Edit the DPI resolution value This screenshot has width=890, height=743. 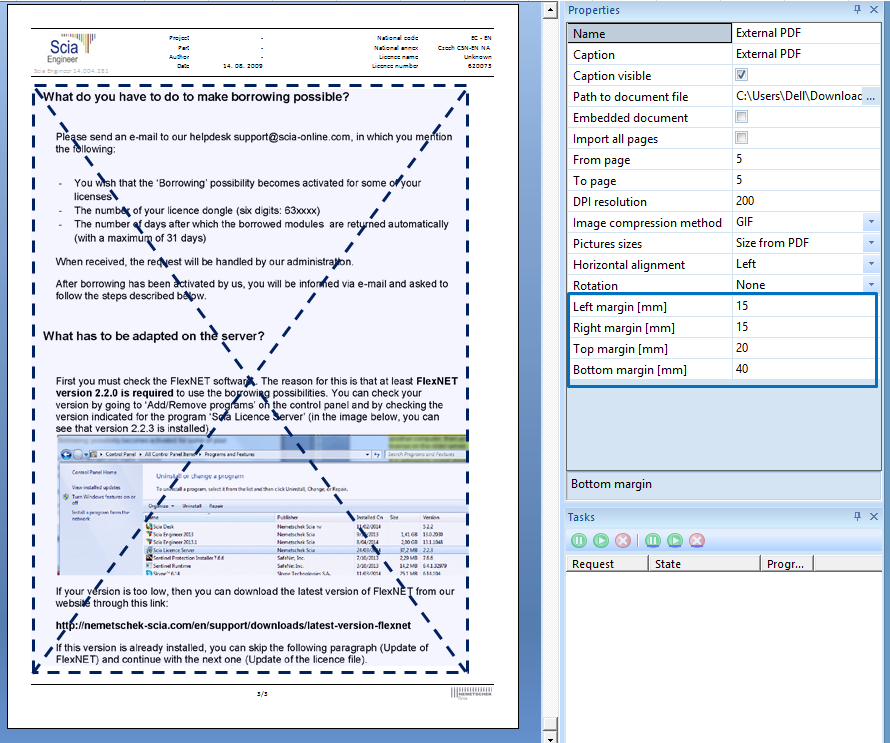point(790,200)
